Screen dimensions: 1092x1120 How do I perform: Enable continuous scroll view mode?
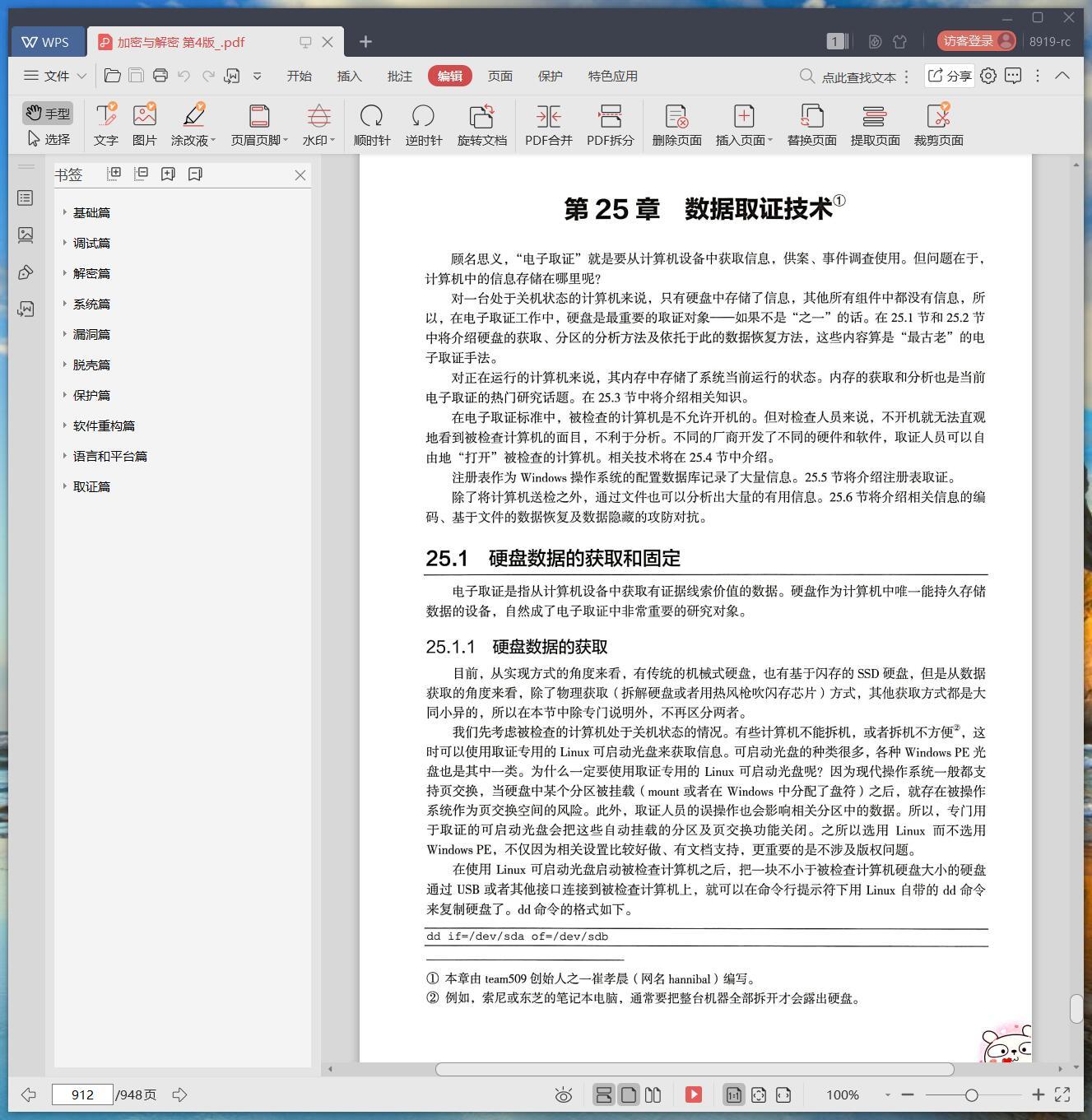pyautogui.click(x=603, y=1094)
